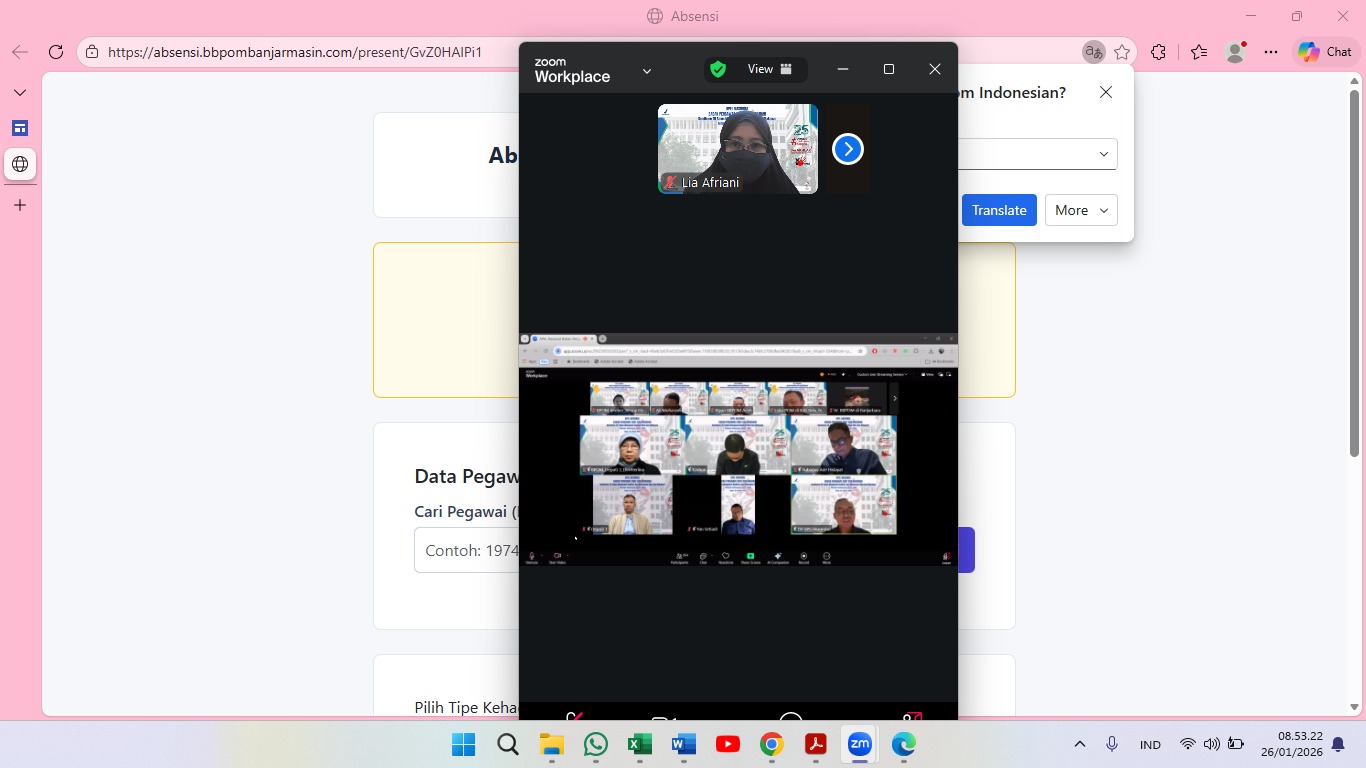Dismiss the translate popup with X
The image size is (1366, 768).
pyautogui.click(x=1105, y=92)
